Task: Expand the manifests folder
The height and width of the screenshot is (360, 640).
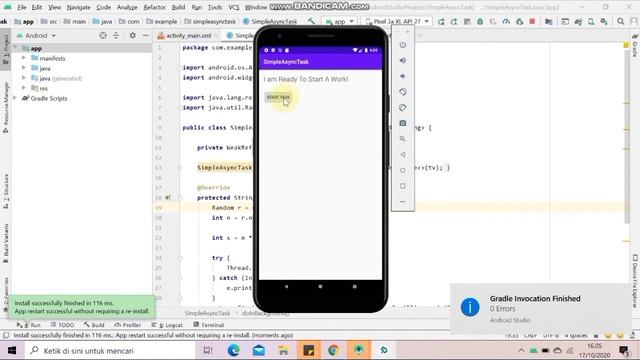Action: point(24,58)
